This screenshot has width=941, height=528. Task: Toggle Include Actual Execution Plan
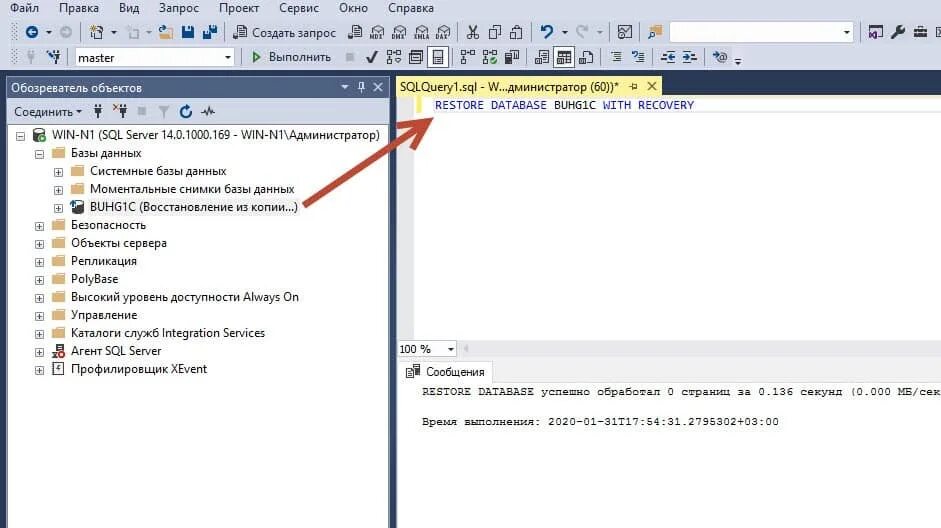[x=467, y=57]
